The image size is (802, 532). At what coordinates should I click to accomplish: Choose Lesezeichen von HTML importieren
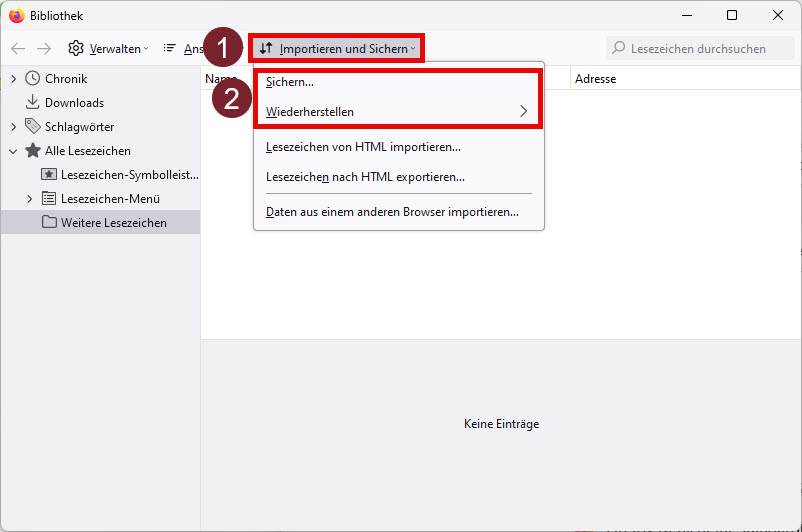click(x=363, y=147)
